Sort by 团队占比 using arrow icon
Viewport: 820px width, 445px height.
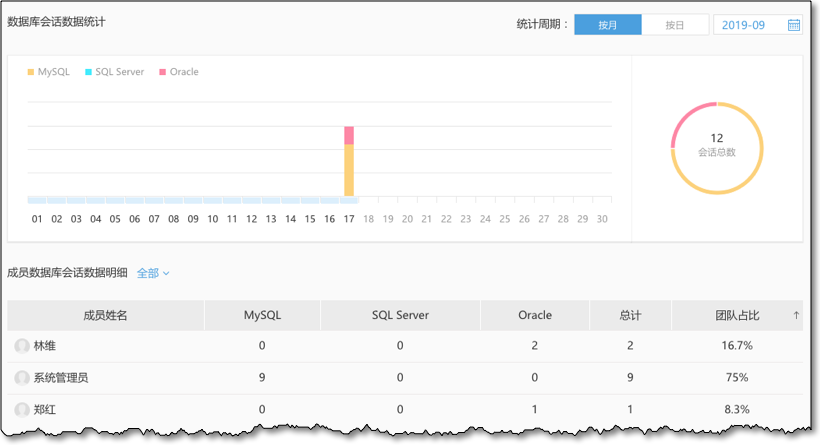[796, 315]
